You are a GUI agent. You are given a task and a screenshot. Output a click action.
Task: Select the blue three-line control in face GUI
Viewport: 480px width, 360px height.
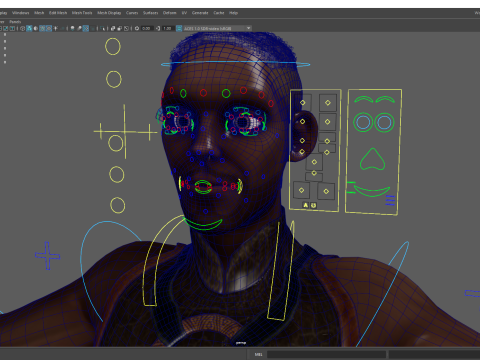pyautogui.click(x=390, y=200)
